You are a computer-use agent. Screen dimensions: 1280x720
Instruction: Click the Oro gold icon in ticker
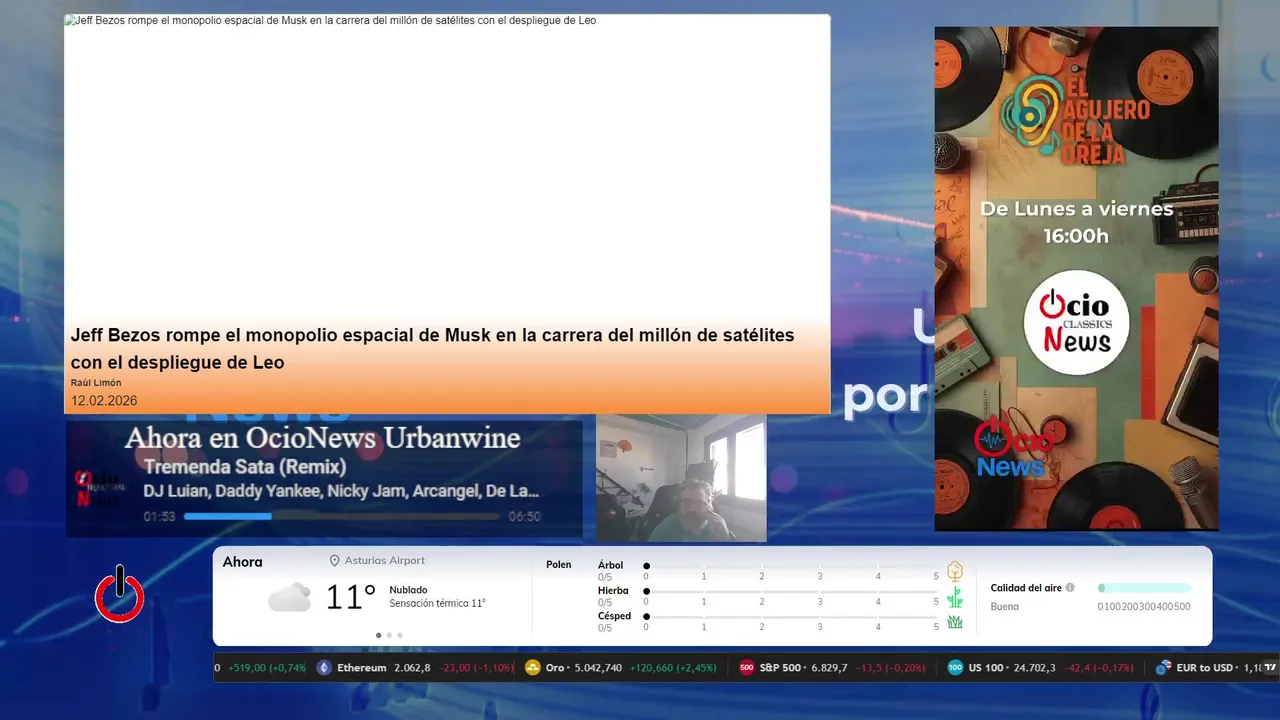[x=533, y=667]
